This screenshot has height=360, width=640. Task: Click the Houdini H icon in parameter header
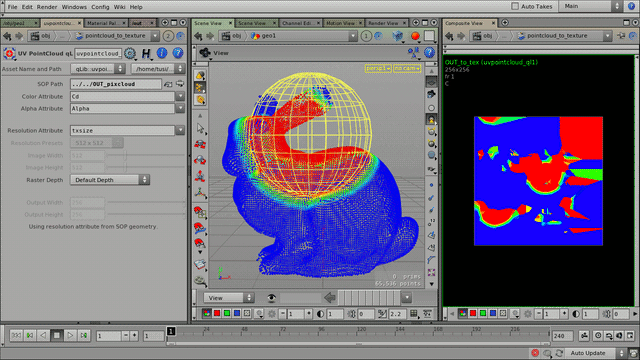(x=146, y=53)
